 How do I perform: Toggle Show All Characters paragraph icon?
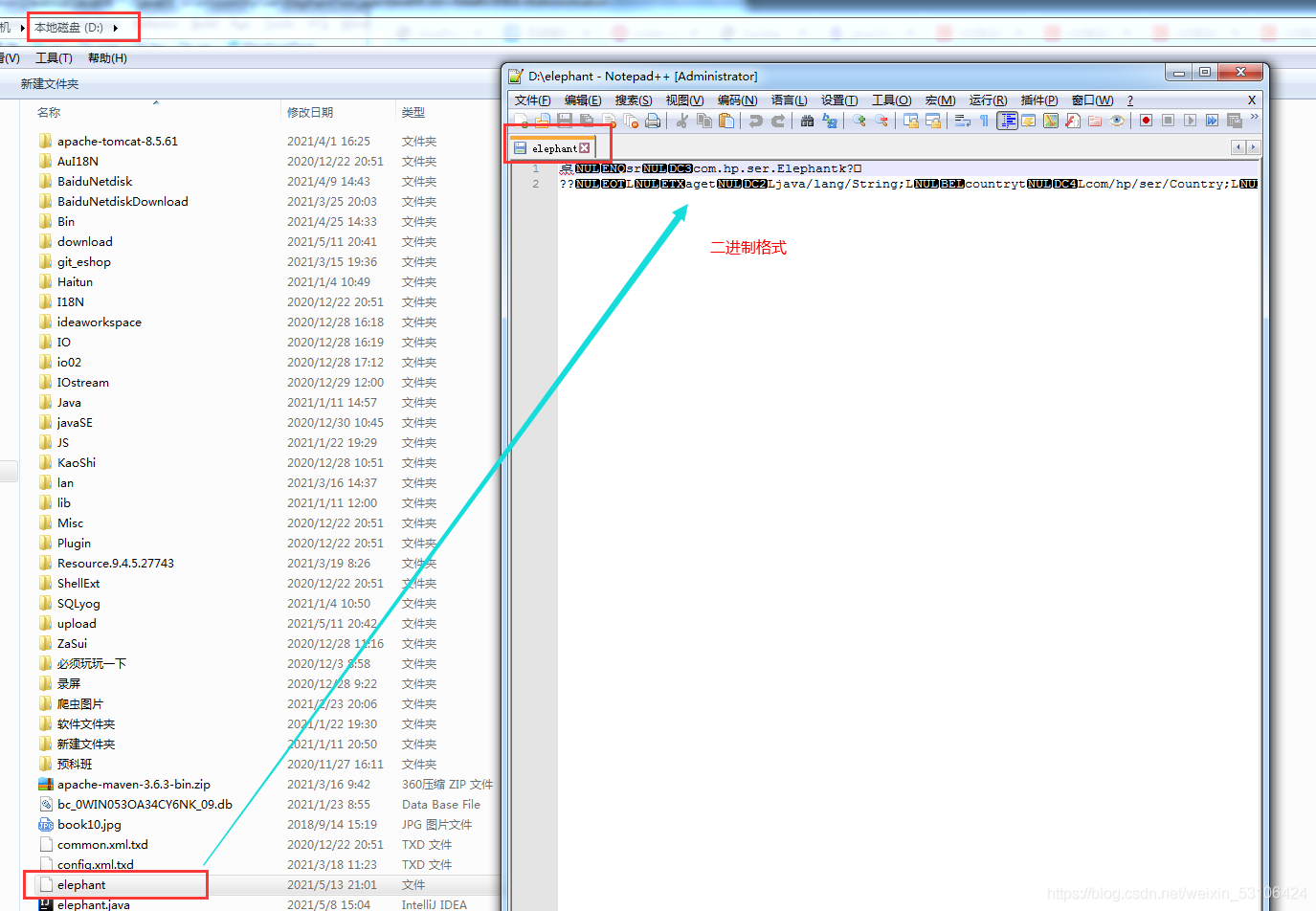pyautogui.click(x=984, y=121)
